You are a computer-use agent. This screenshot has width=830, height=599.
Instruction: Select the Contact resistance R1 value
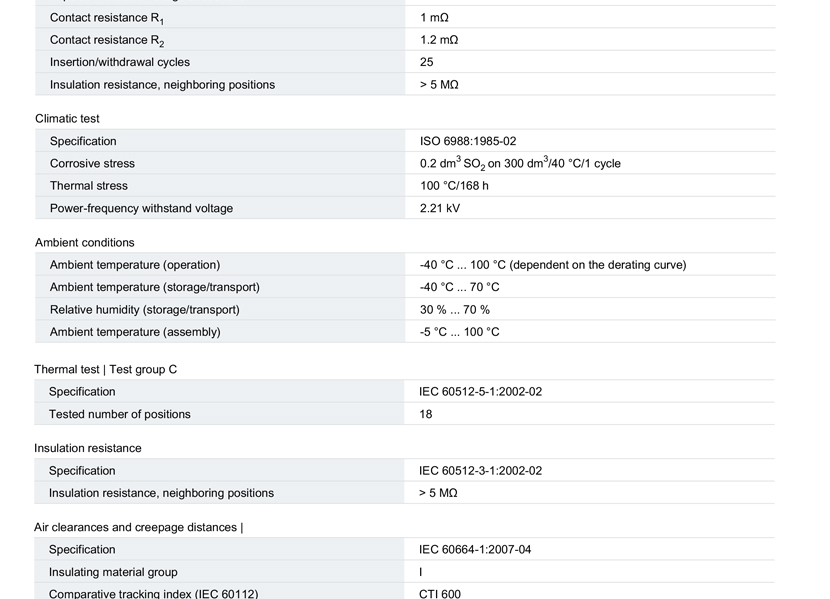click(434, 17)
